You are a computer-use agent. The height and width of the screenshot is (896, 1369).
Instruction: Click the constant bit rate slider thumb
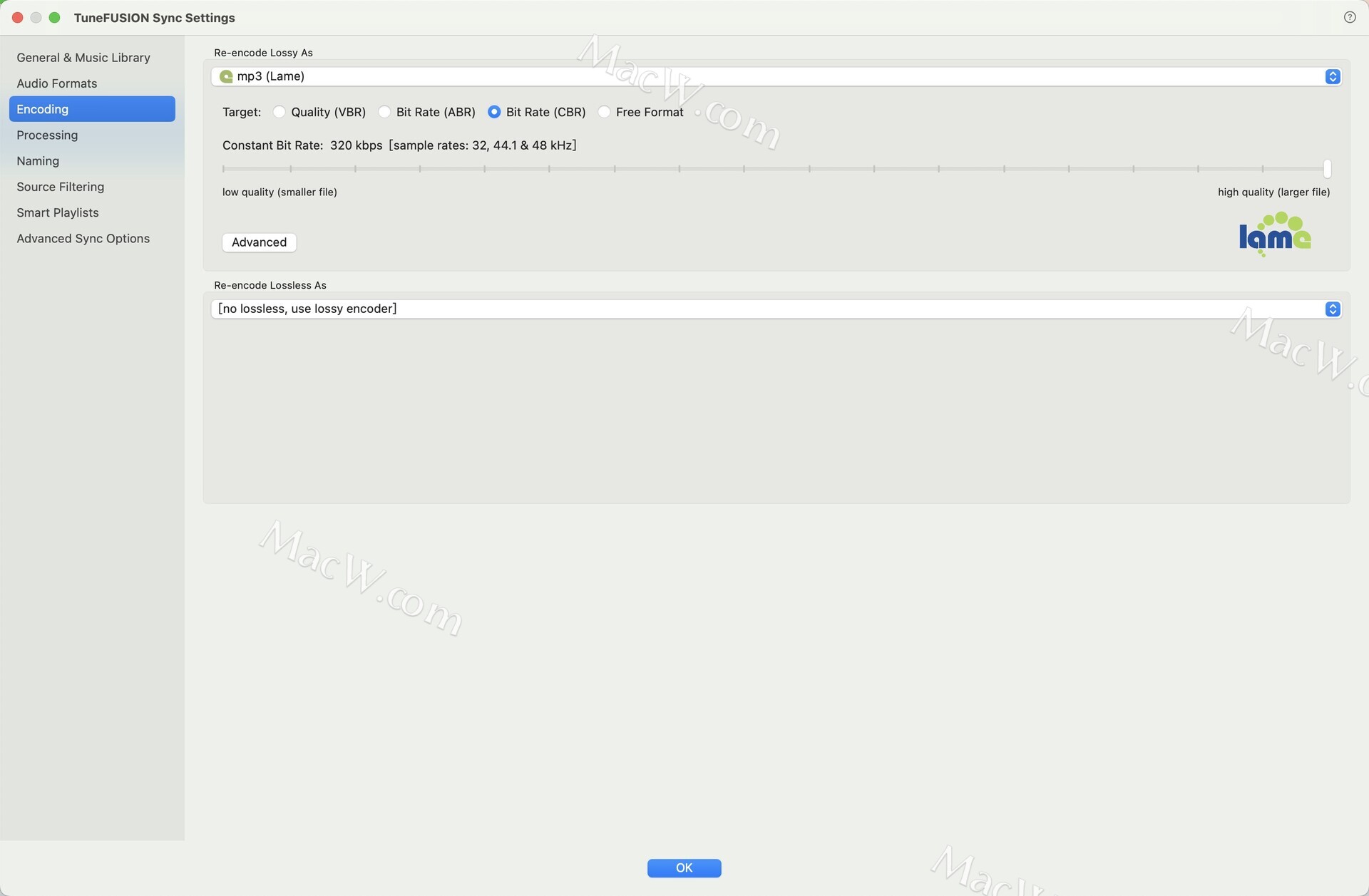coord(1326,169)
